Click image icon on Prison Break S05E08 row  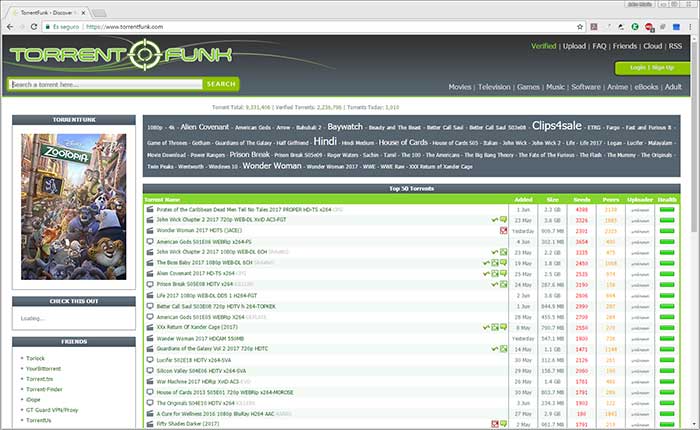click(503, 284)
